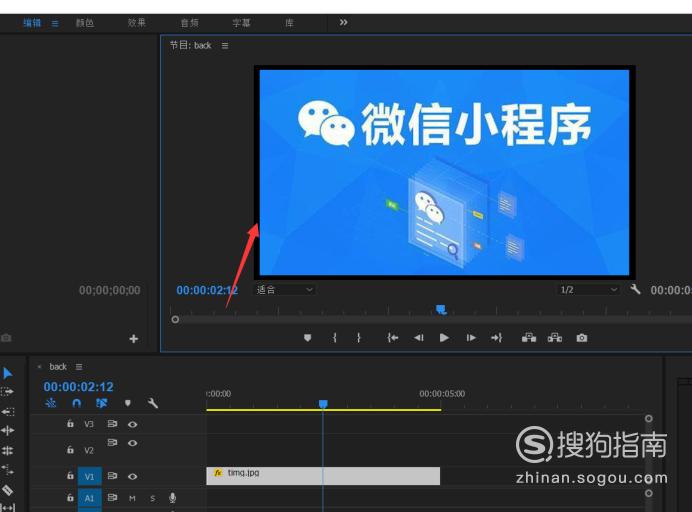Solo the A1 track
692x512 pixels.
[x=152, y=498]
